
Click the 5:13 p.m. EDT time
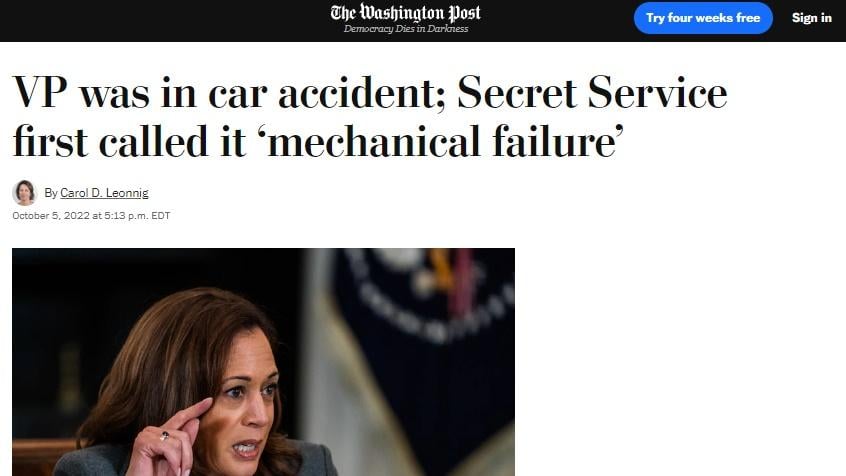point(136,216)
